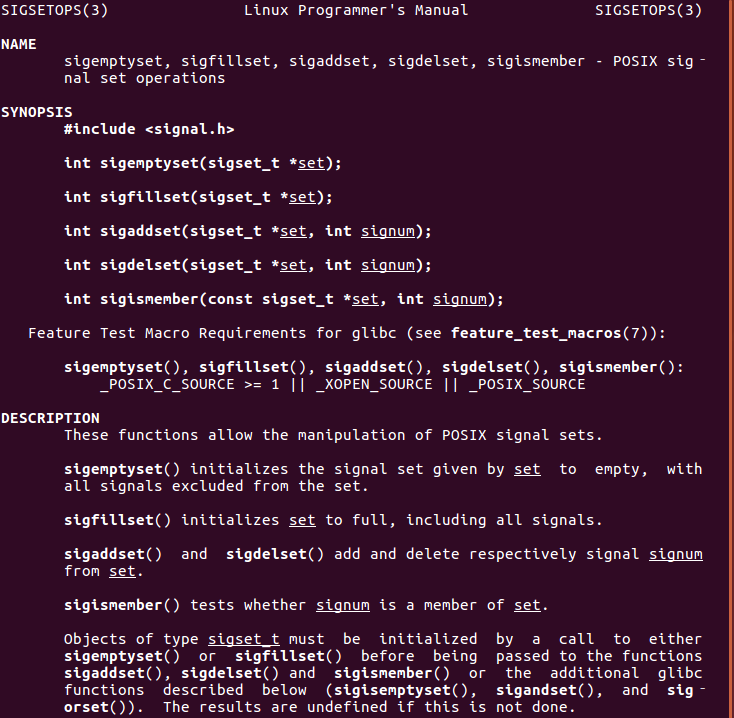Click the SIGSETOPS(3) header on the left
The image size is (734, 718).
pyautogui.click(x=54, y=11)
